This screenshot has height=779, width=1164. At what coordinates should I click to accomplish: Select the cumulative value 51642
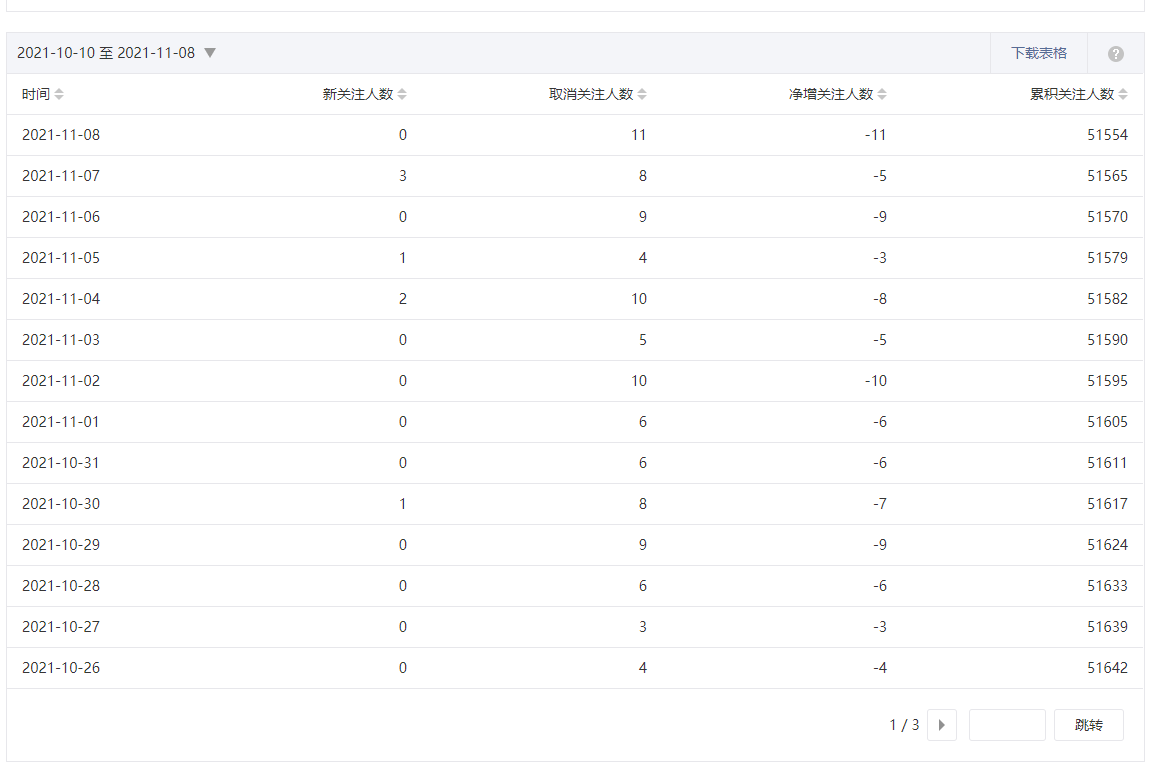[x=1107, y=668]
